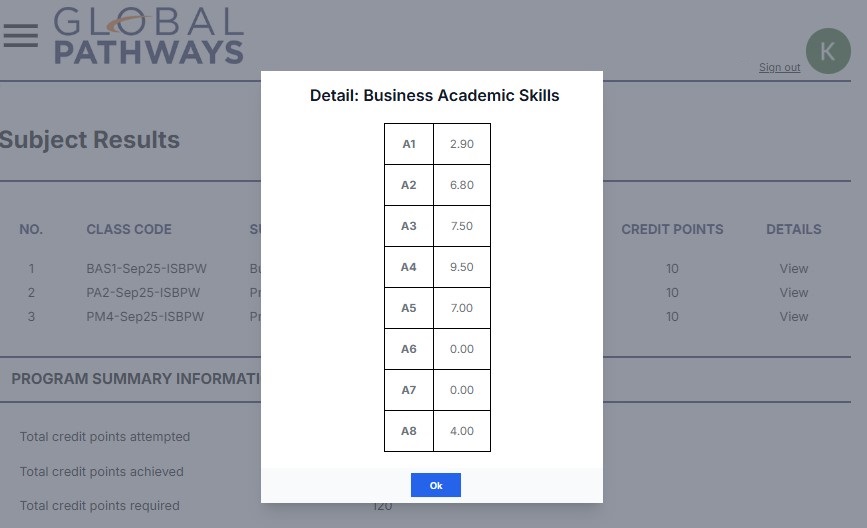This screenshot has width=867, height=528.
Task: Click the Sign out link
Action: coord(779,67)
